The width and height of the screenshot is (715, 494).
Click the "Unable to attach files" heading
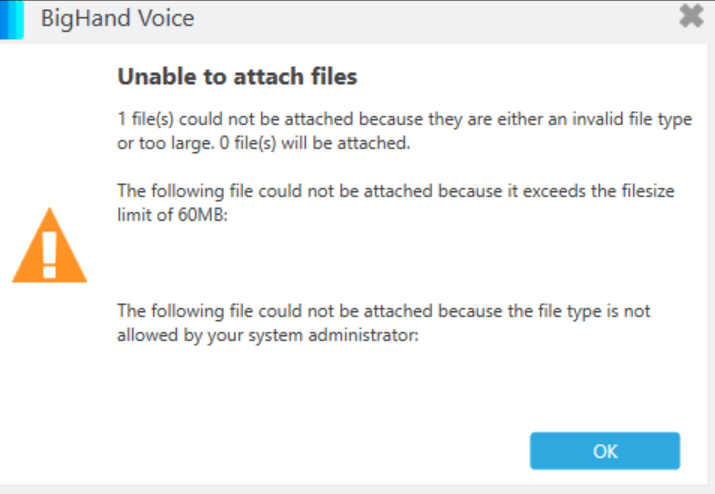tap(237, 76)
